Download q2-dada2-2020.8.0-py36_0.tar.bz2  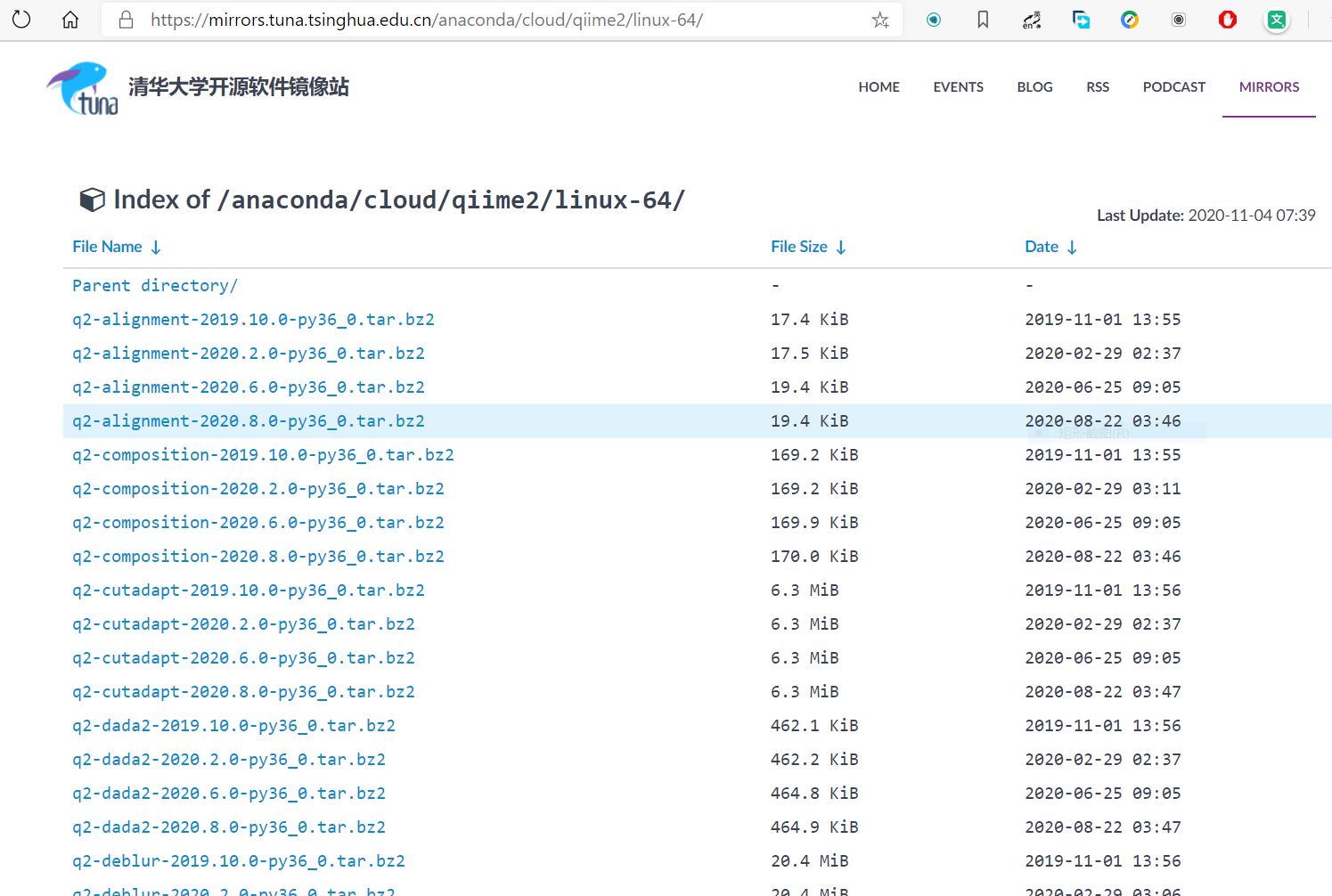point(229,827)
